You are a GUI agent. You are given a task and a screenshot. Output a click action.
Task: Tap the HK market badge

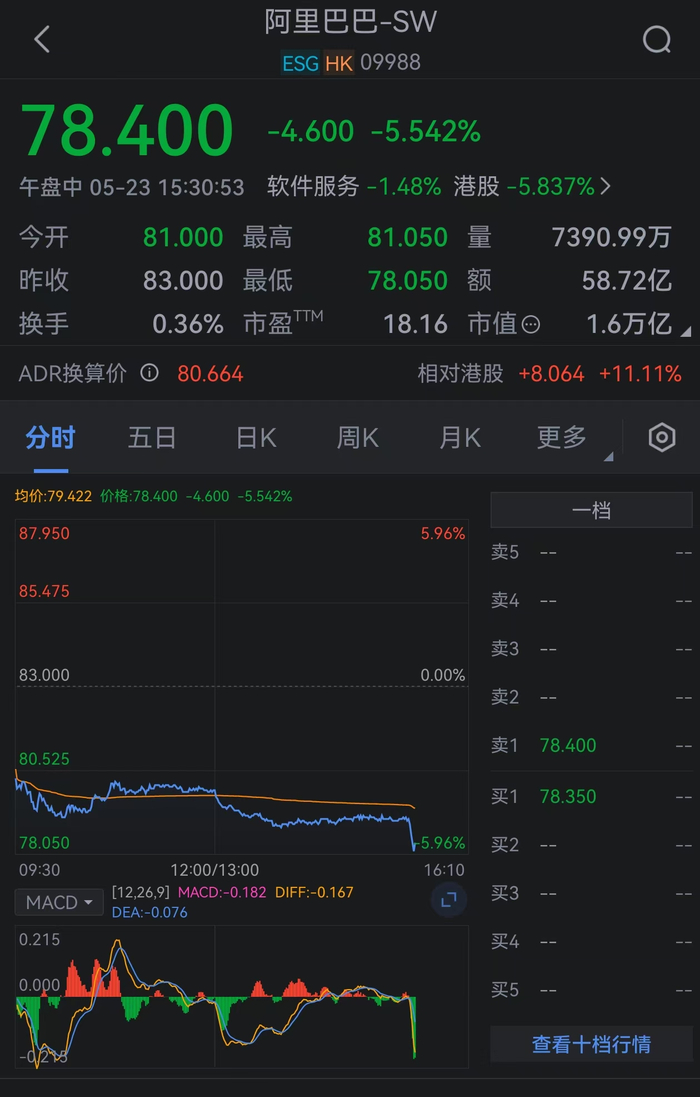tap(338, 64)
